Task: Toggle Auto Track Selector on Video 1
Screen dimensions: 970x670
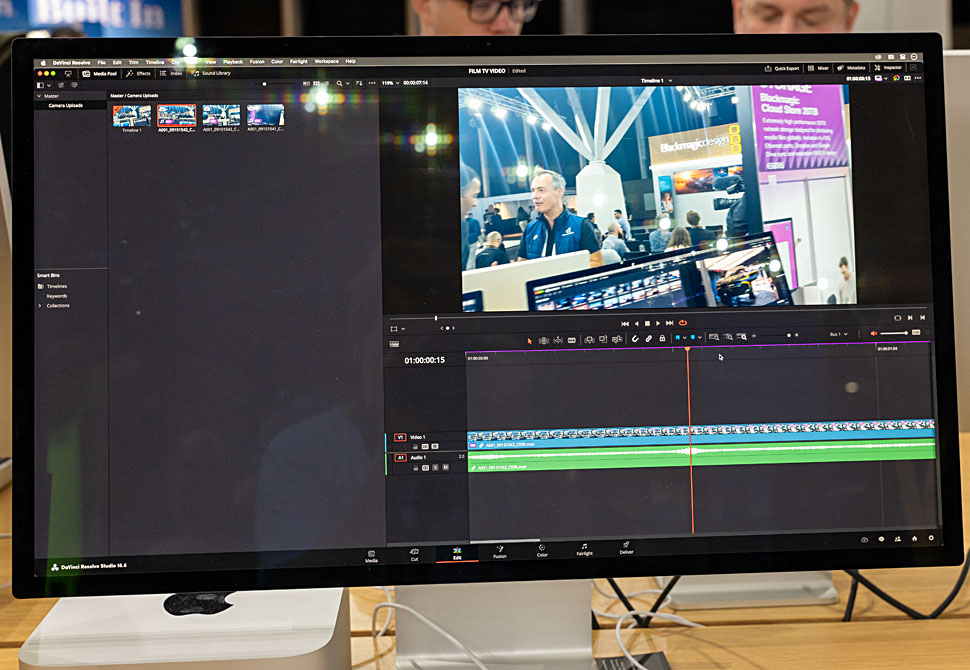Action: click(425, 447)
